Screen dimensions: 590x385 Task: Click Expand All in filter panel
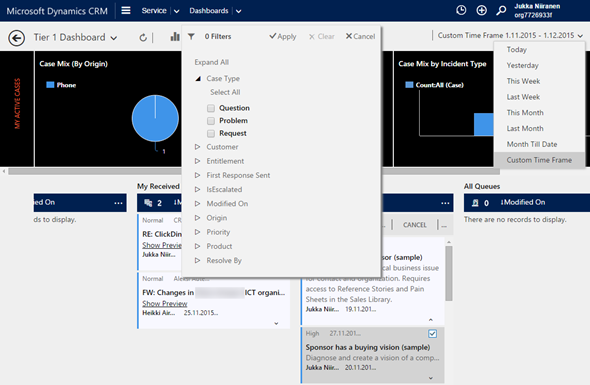[211, 62]
